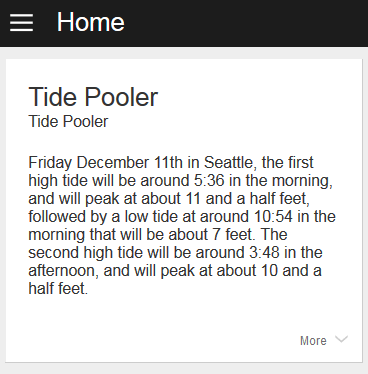The width and height of the screenshot is (368, 374).
Task: Expand the card with the More chevron
Action: 341,339
